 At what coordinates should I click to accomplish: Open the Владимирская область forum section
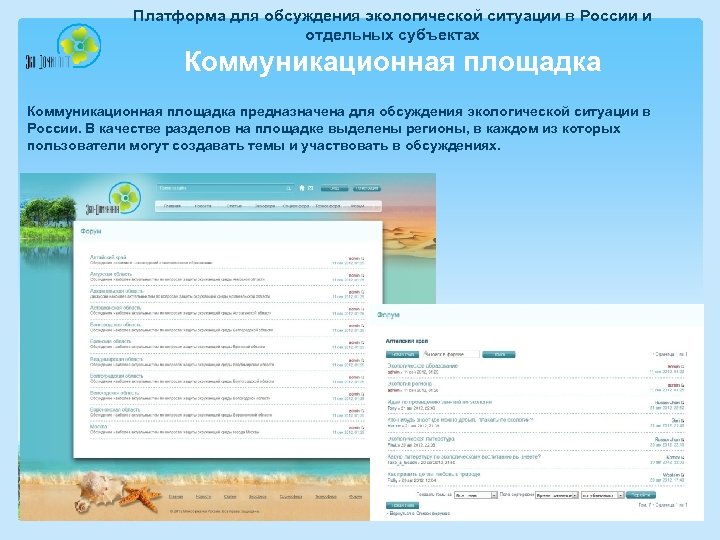[116, 359]
